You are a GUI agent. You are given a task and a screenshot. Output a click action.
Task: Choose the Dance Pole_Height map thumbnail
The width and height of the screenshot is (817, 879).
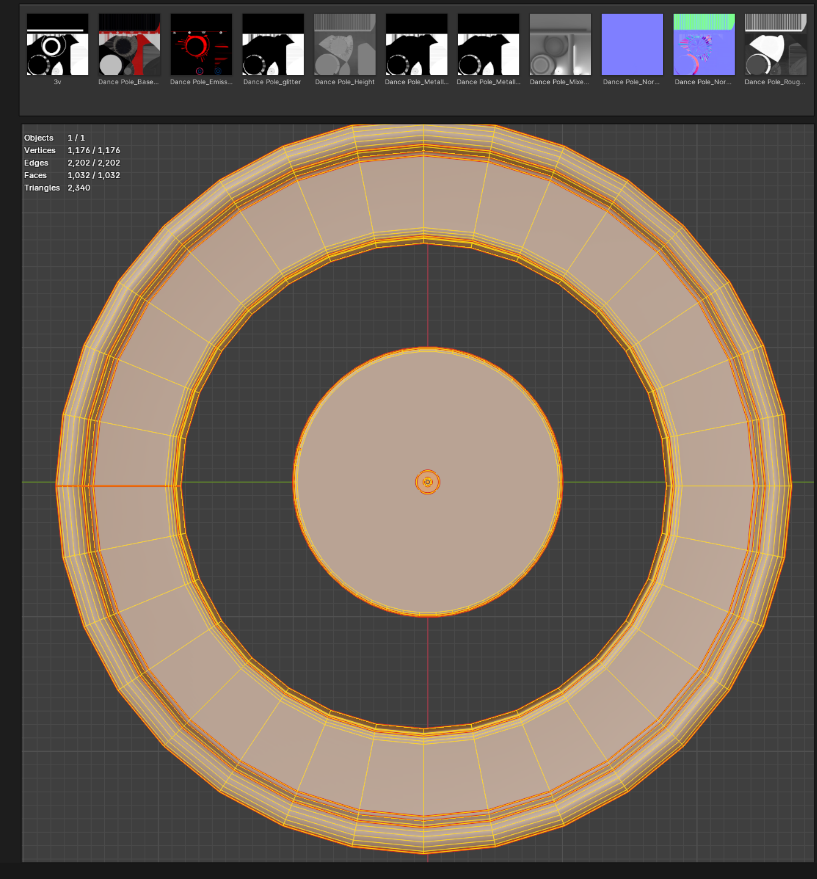(345, 44)
